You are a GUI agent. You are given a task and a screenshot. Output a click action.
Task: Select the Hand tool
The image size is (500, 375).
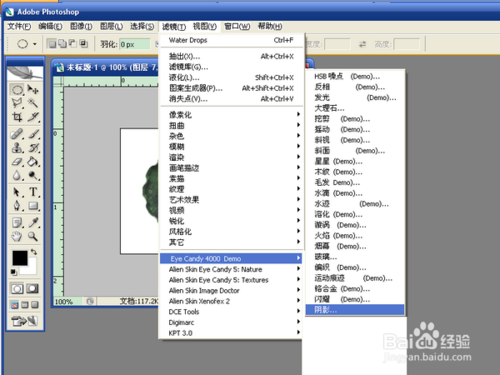[x=17, y=236]
